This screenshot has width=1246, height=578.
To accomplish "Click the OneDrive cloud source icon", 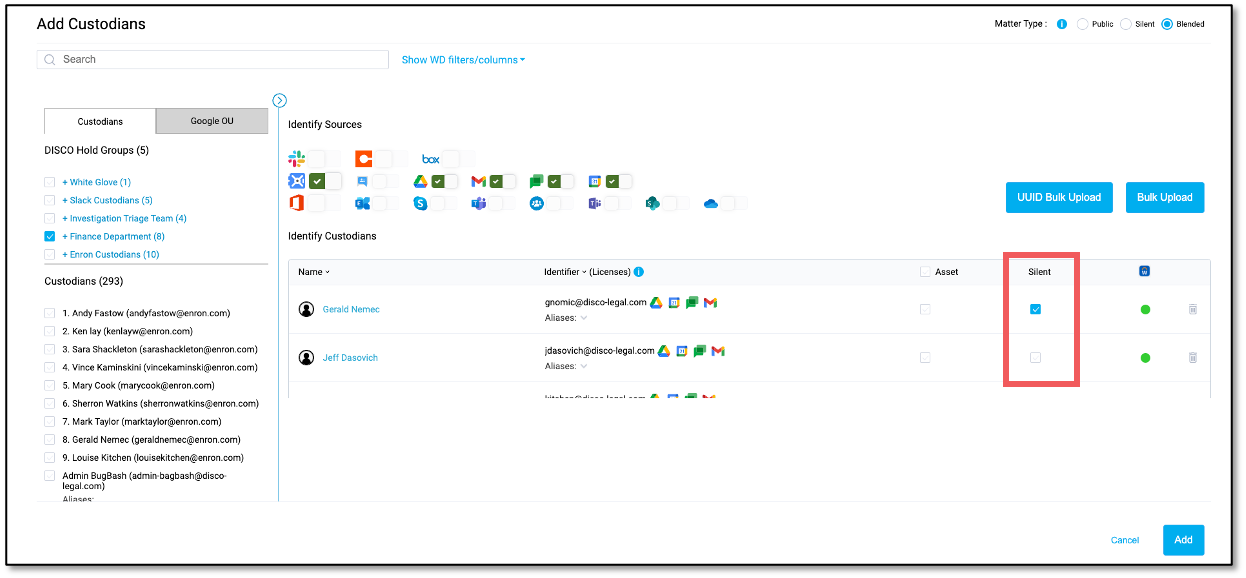I will 711,203.
